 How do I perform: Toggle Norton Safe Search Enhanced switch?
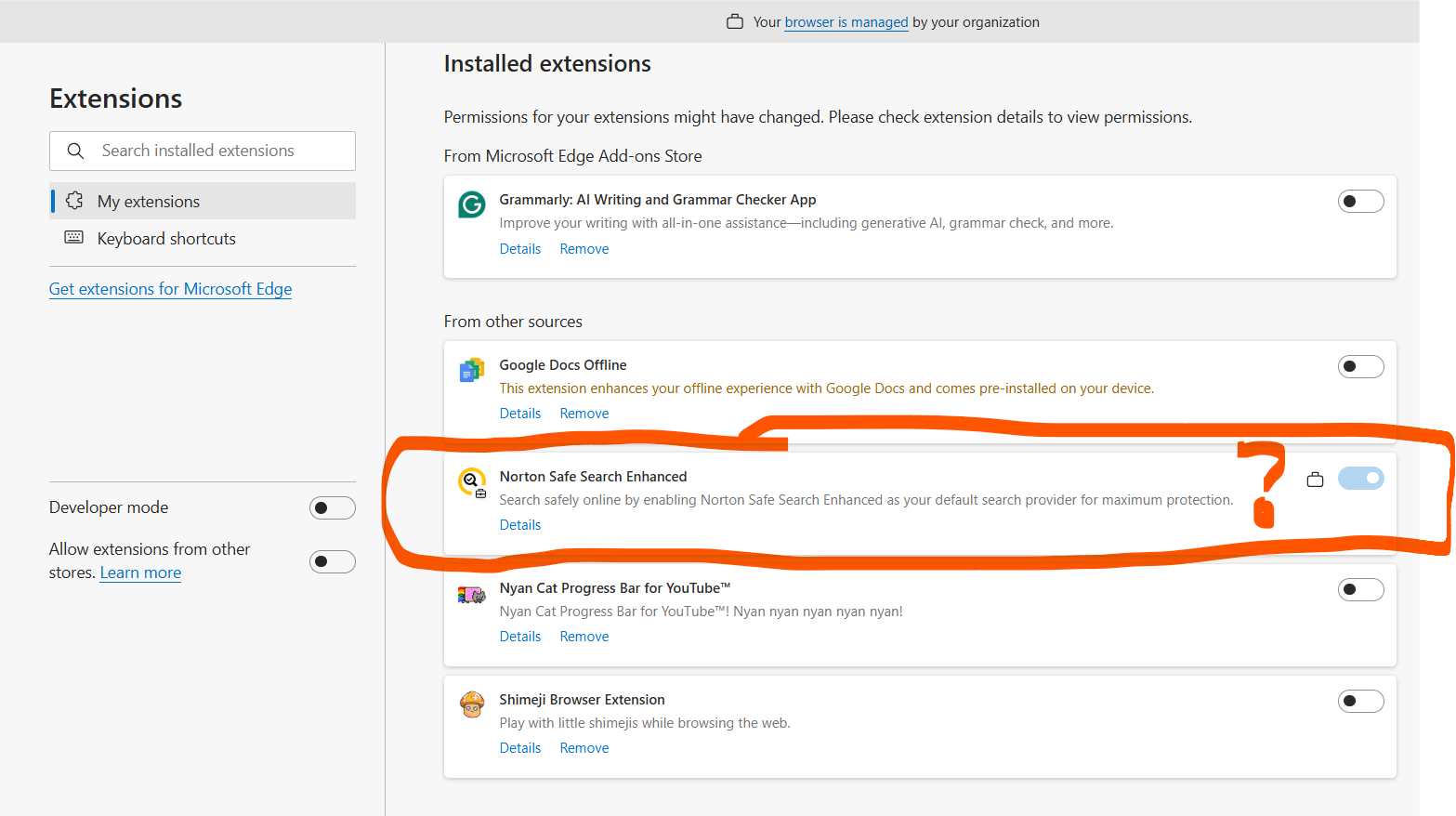[x=1360, y=479]
